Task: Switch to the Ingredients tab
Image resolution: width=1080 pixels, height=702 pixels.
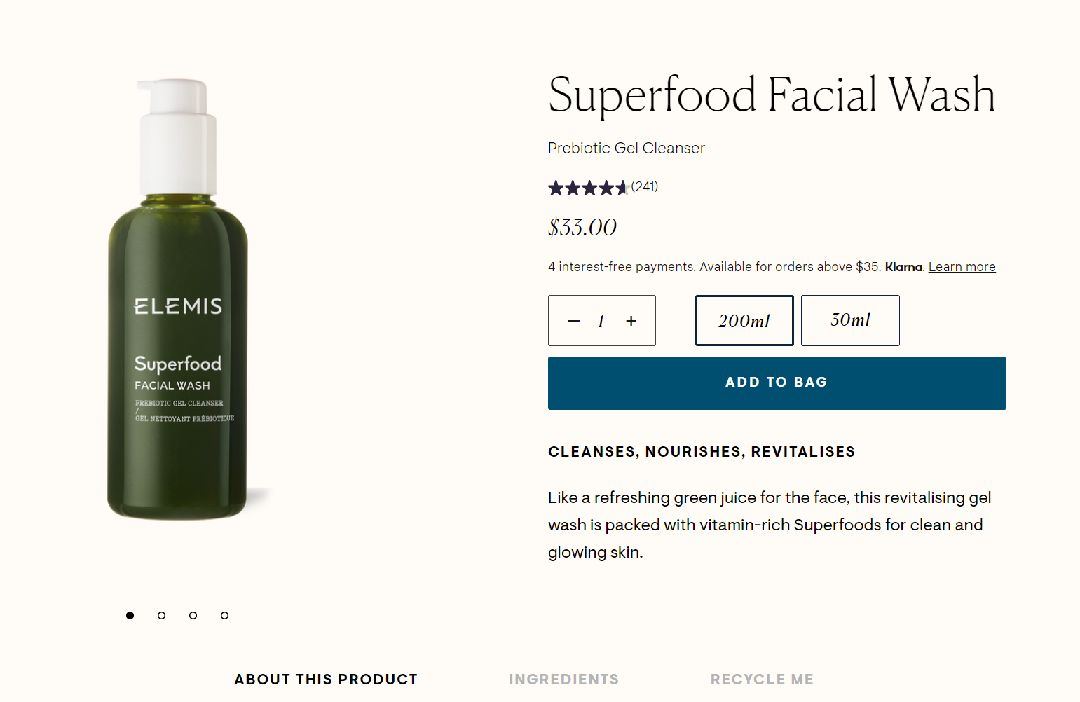Action: (x=564, y=679)
